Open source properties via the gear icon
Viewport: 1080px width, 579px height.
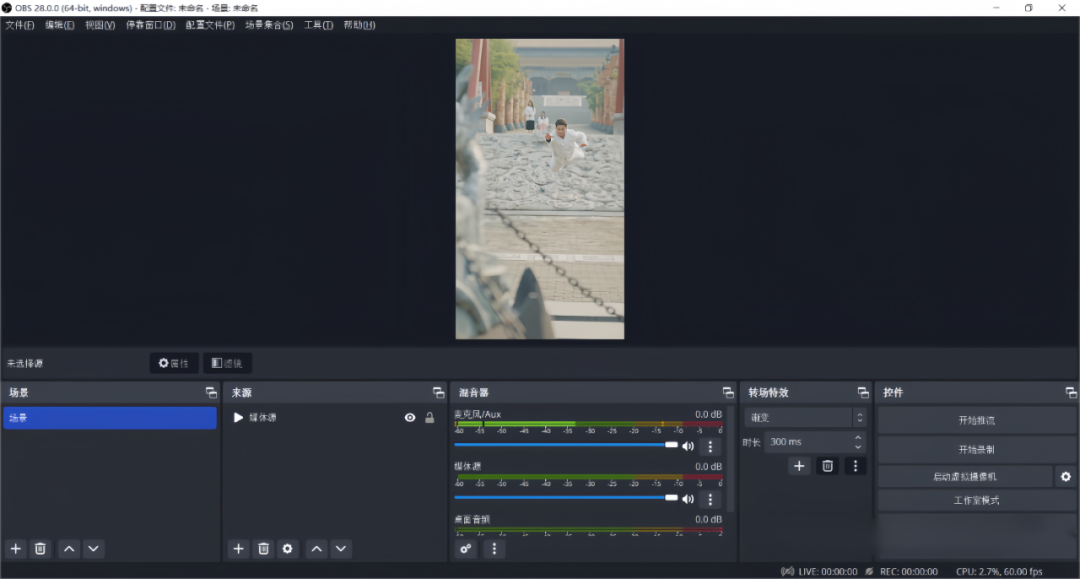tap(288, 548)
